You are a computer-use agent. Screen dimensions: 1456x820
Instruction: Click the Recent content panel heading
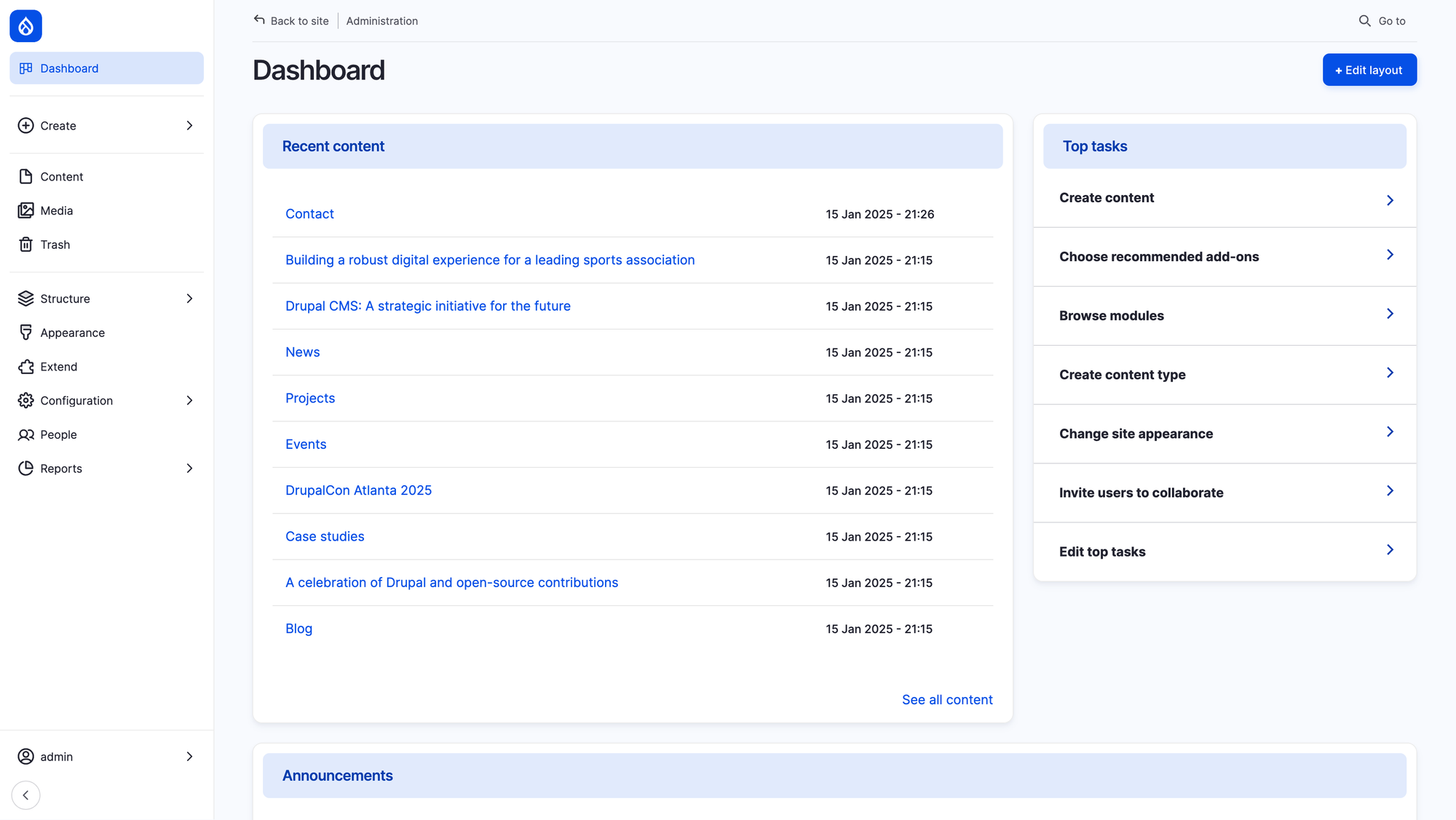point(333,146)
